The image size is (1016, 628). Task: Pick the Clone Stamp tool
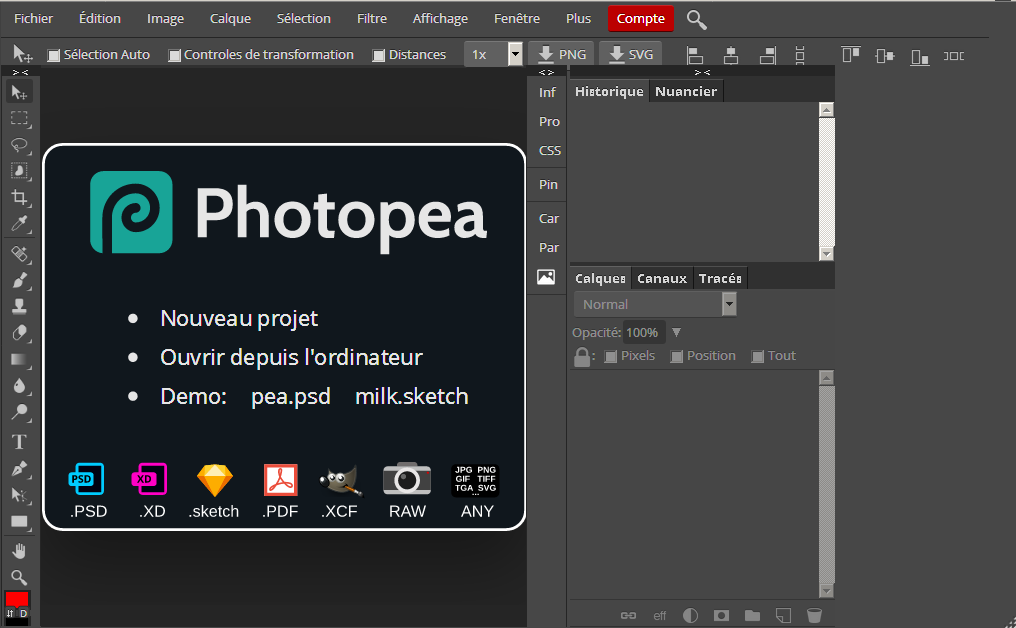19,306
